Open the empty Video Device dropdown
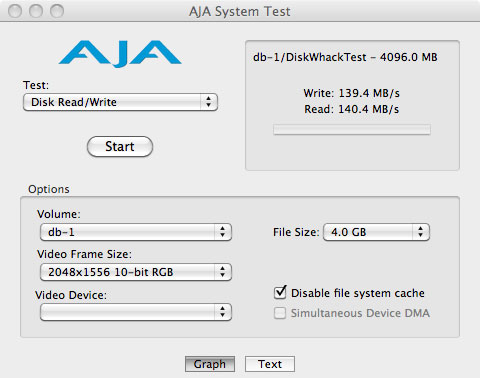 136,312
